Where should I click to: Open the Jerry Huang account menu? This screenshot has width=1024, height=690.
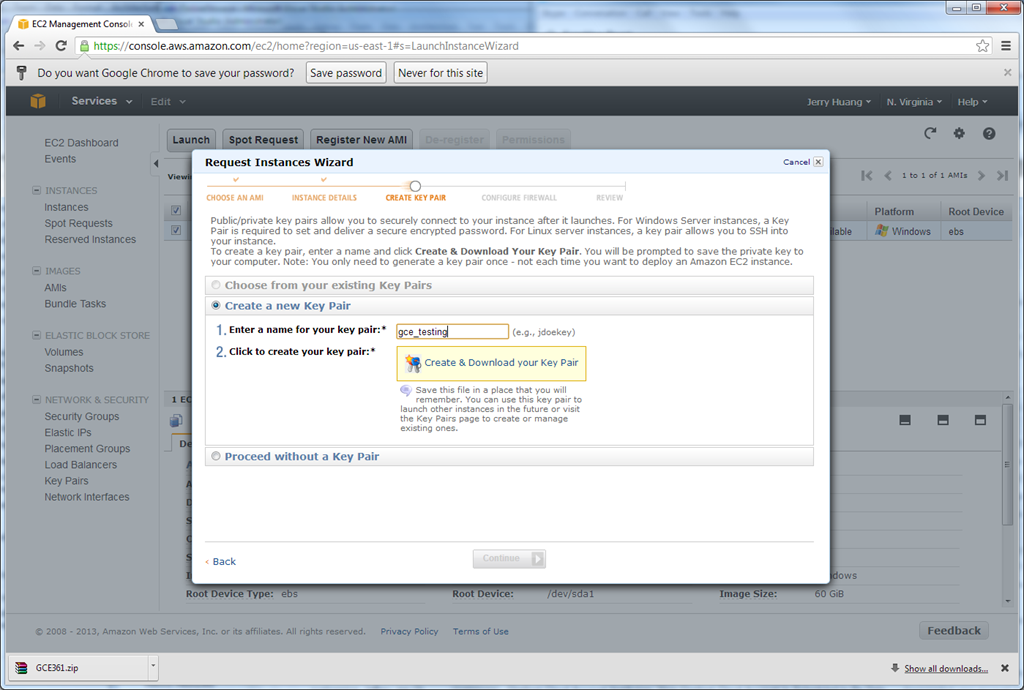[839, 102]
